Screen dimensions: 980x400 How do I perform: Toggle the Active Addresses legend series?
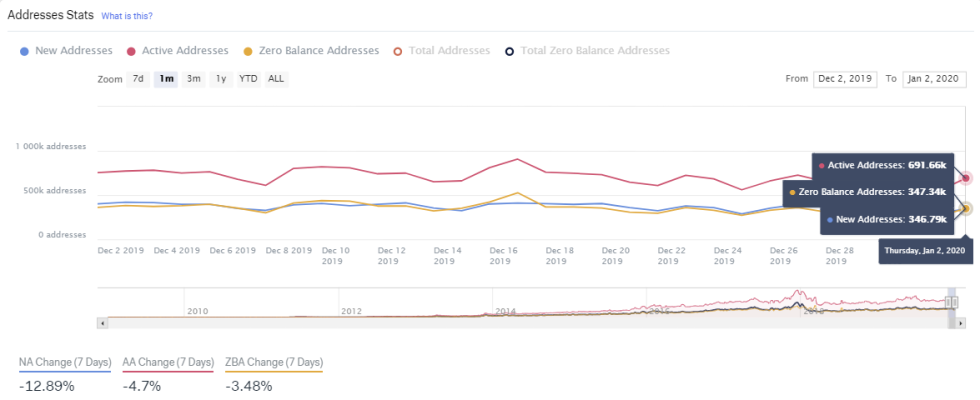pyautogui.click(x=183, y=50)
